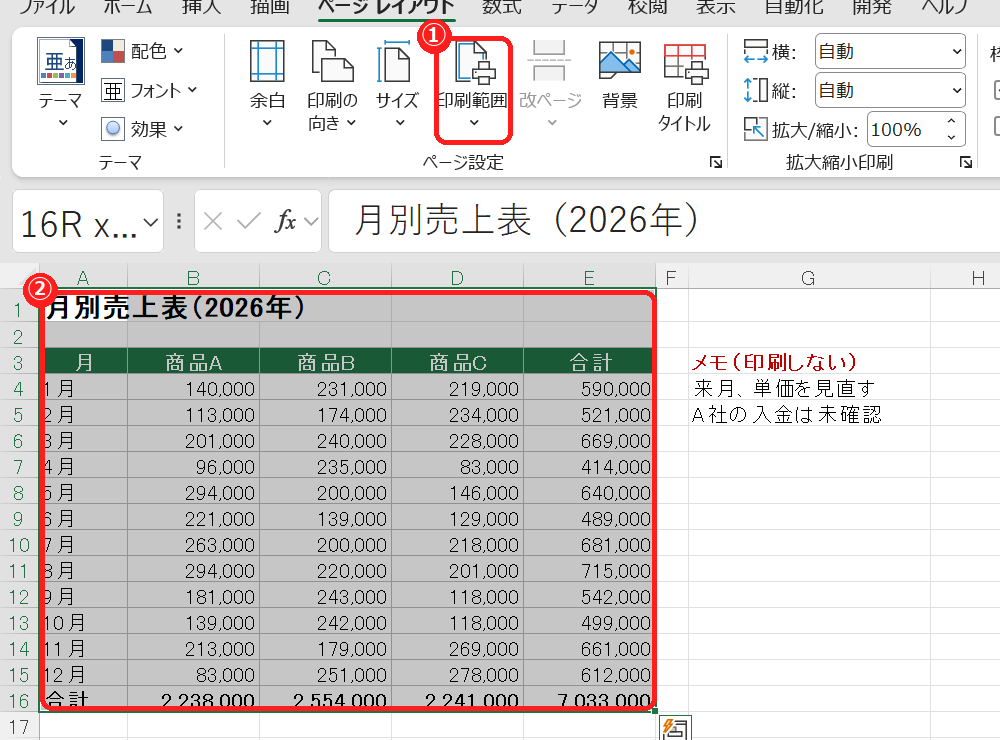The image size is (1000, 740).
Task: Click the cell containing 590,000
Action: click(589, 388)
